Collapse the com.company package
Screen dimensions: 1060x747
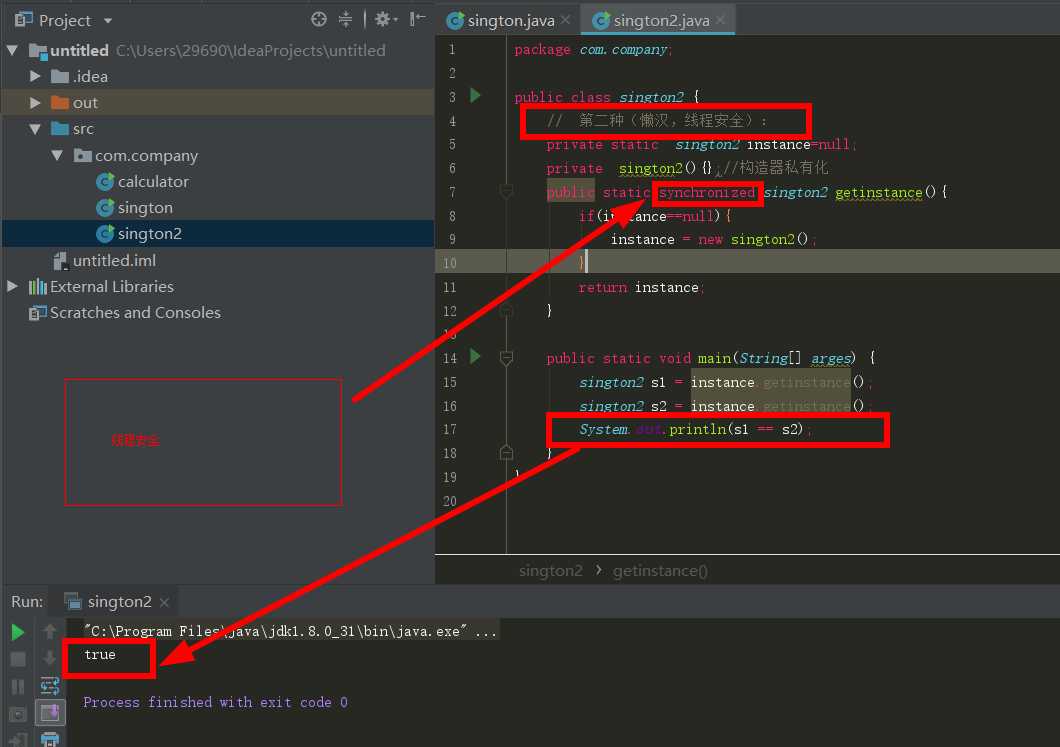[57, 155]
